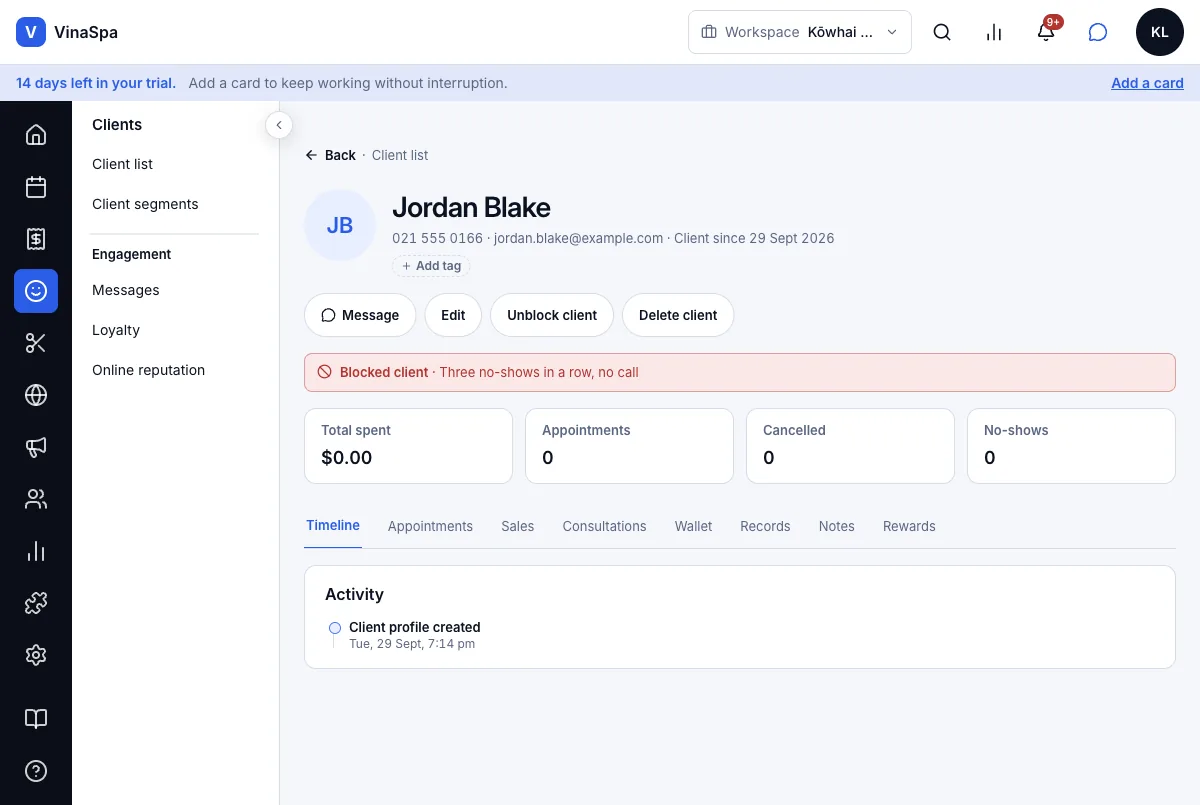Screen dimensions: 1200x805
Task: Click the Client list breadcrumb
Action: click(x=400, y=155)
